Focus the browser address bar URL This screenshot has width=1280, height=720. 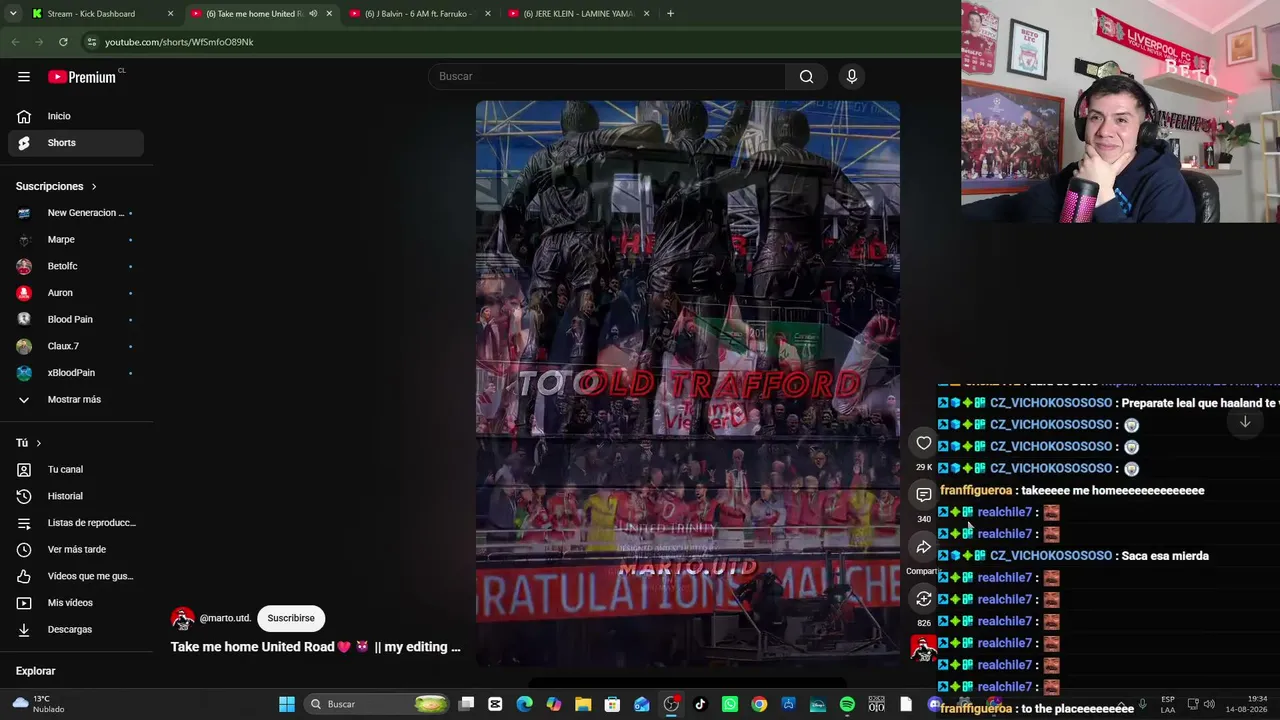point(179,42)
